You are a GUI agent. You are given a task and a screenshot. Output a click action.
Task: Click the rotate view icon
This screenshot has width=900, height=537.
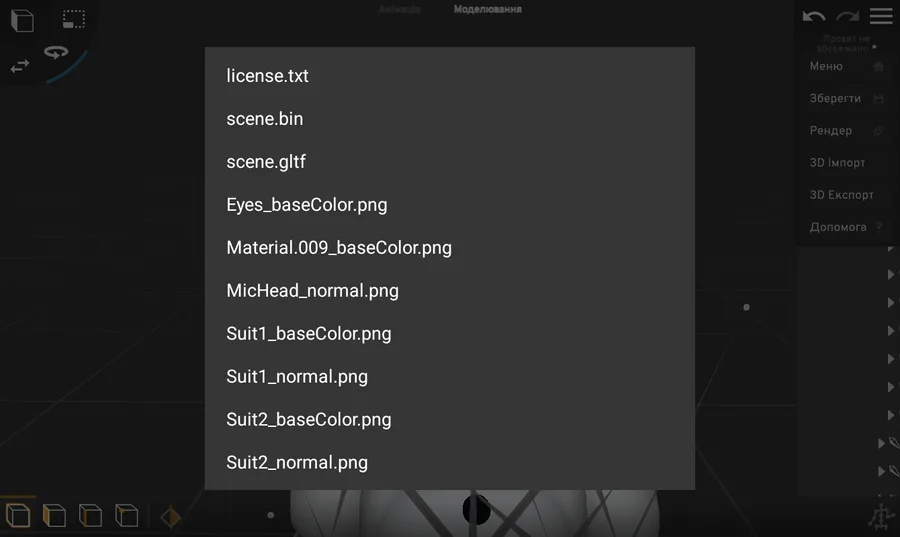coord(56,52)
